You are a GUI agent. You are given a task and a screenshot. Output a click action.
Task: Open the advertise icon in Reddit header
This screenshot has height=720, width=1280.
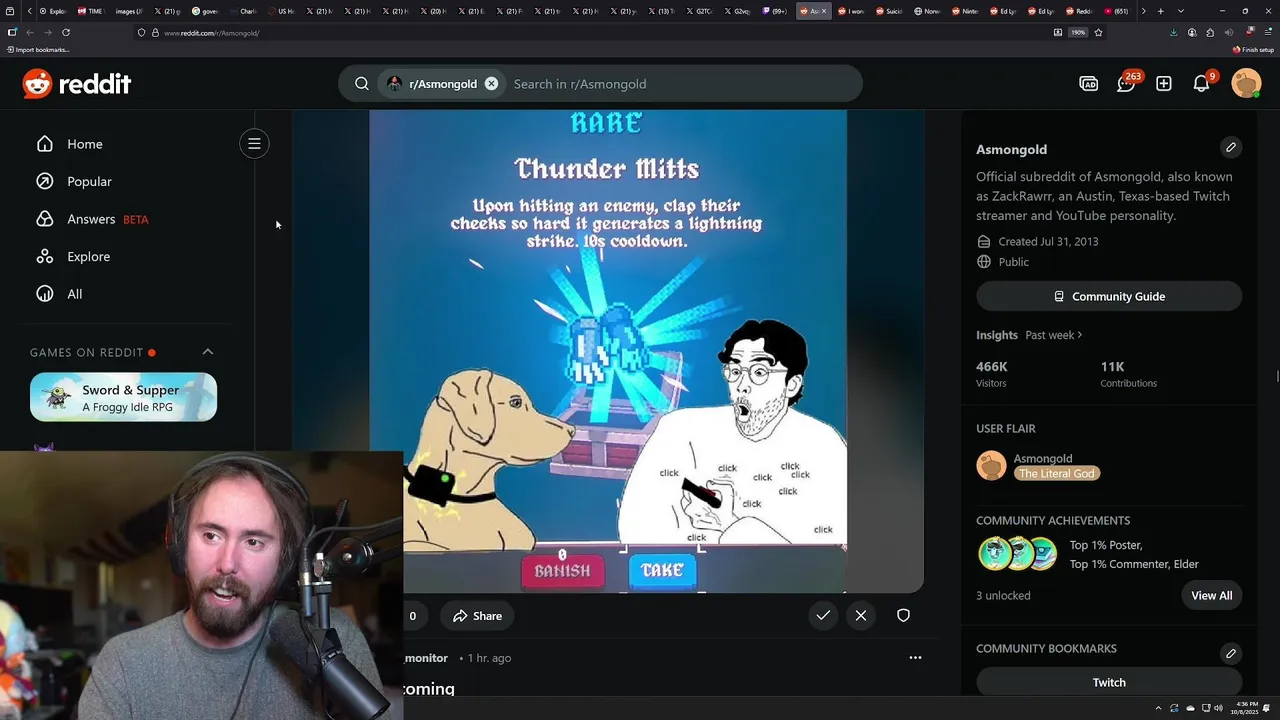click(x=1088, y=84)
